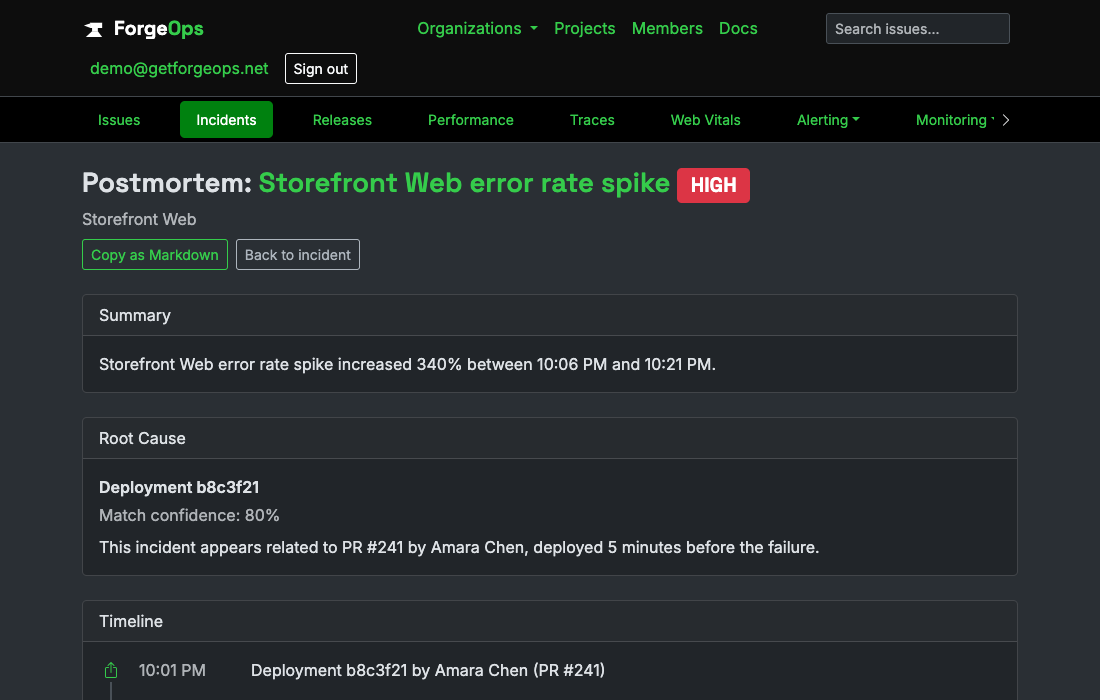Go to the Performance tab
The height and width of the screenshot is (700, 1100).
point(471,120)
